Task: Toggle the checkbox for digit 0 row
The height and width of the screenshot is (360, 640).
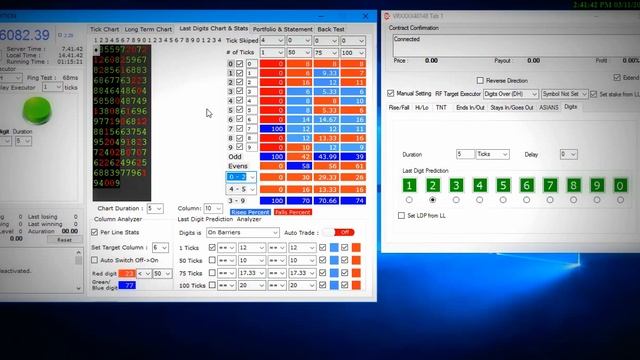Action: (x=240, y=64)
